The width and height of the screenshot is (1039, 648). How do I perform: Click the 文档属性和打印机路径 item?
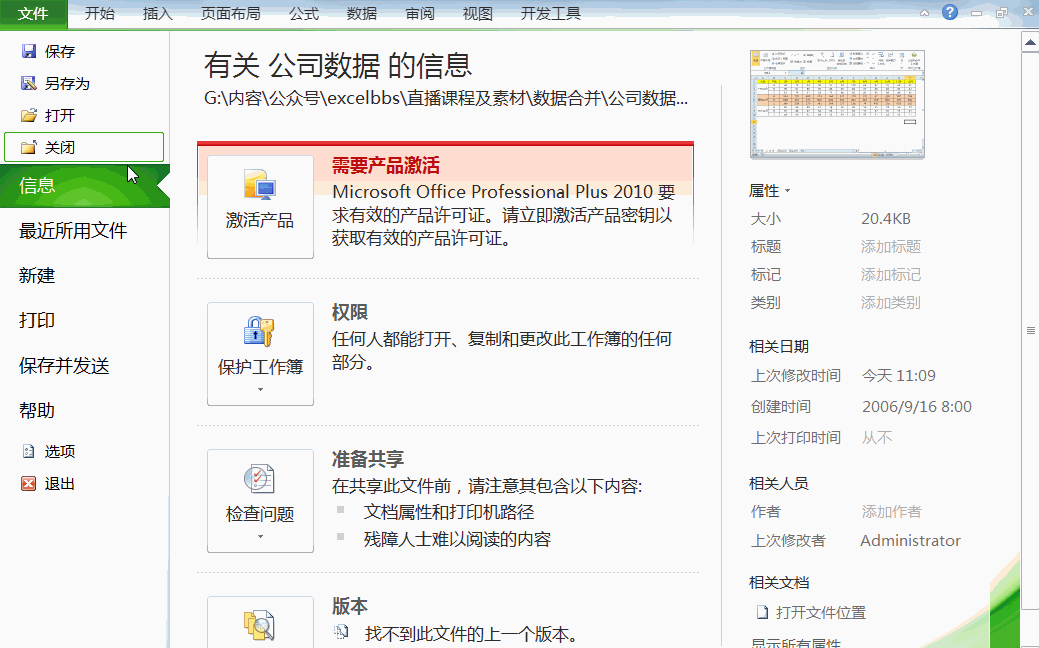point(449,512)
